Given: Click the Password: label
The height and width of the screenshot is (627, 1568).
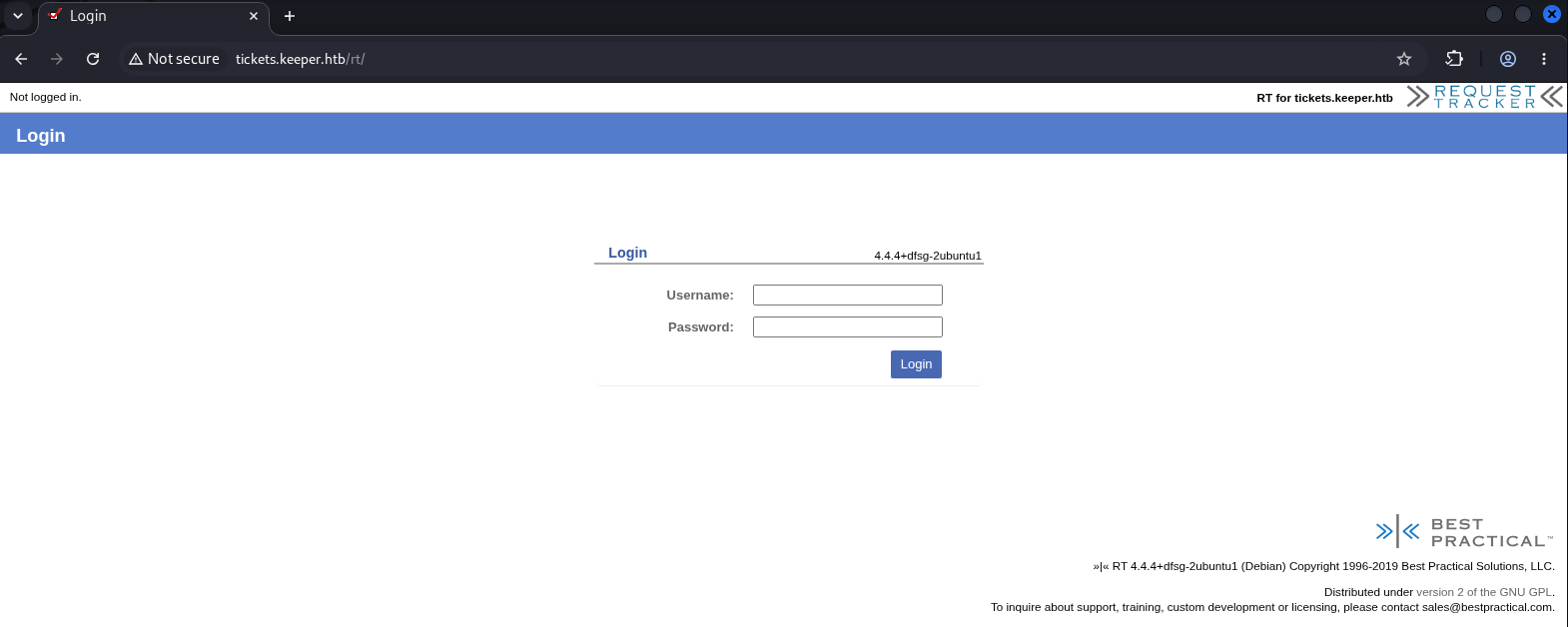Looking at the screenshot, I should coord(701,327).
